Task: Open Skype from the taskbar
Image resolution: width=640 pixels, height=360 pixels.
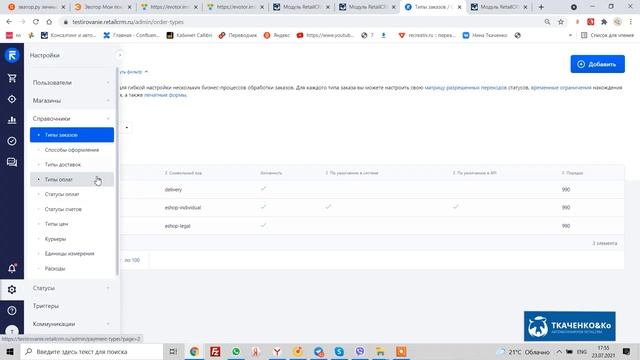Action: click(x=339, y=351)
